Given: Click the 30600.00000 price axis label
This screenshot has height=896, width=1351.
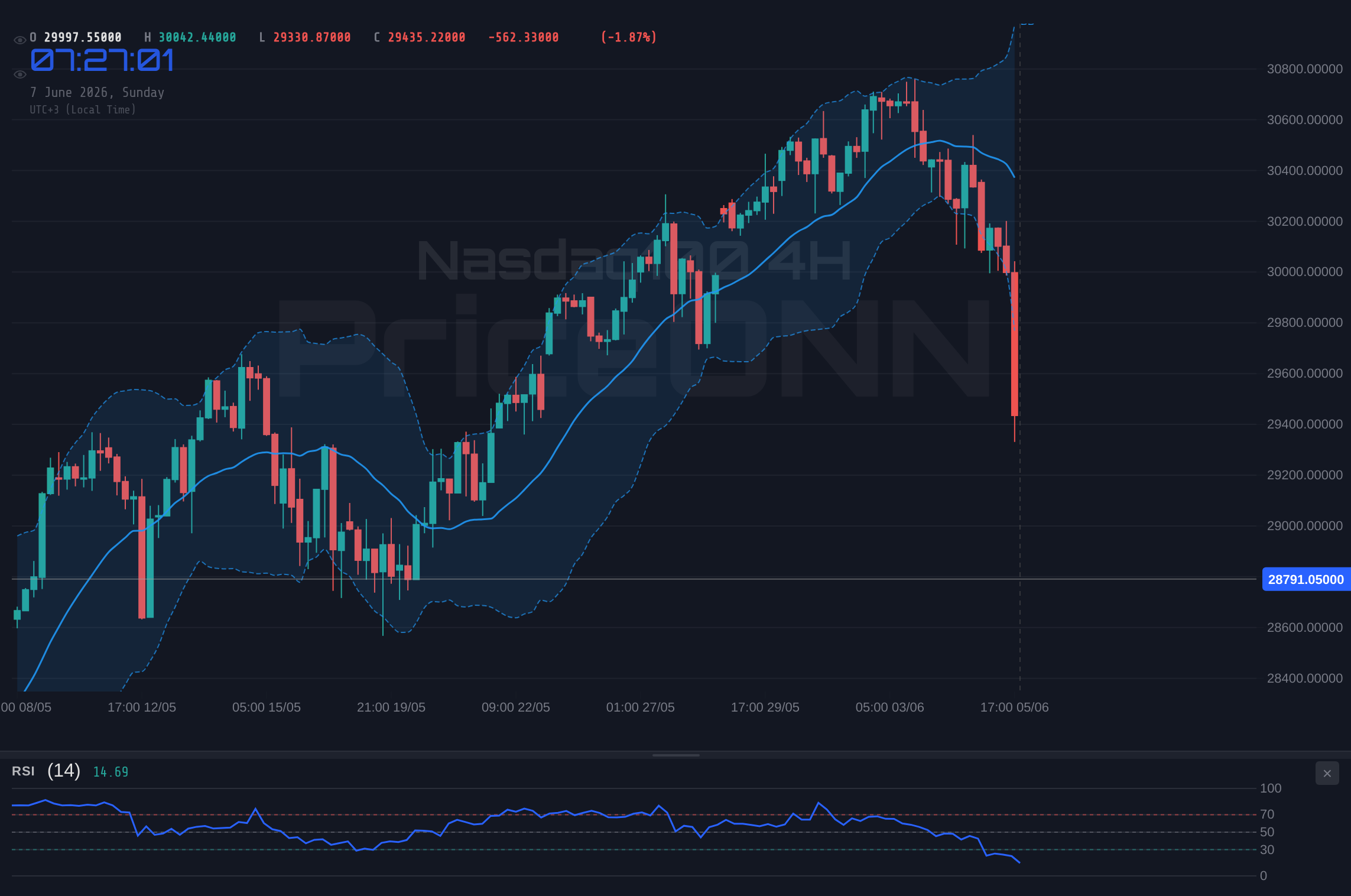Looking at the screenshot, I should 1305,120.
